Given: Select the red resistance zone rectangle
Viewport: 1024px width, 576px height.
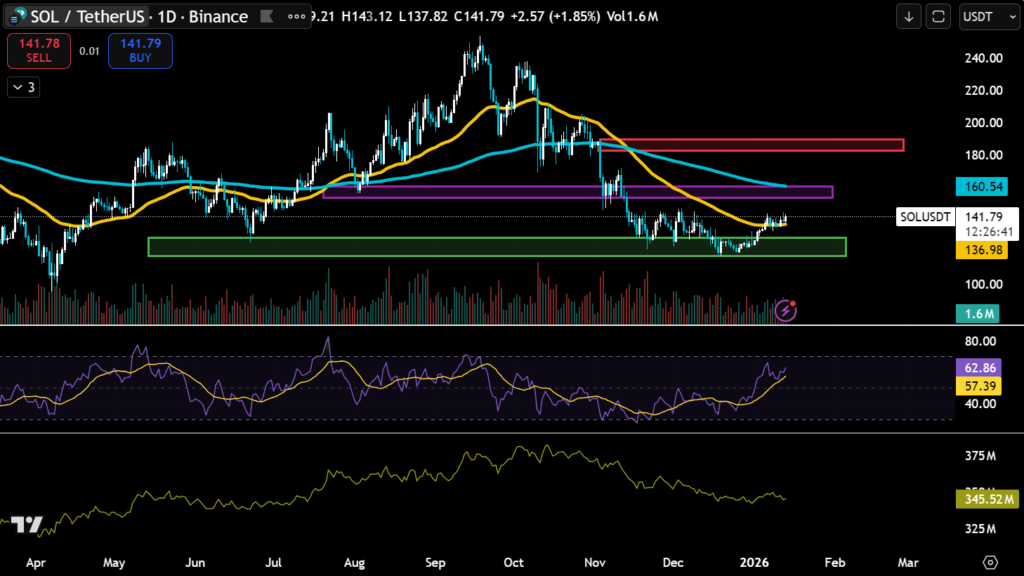Looking at the screenshot, I should [x=750, y=145].
